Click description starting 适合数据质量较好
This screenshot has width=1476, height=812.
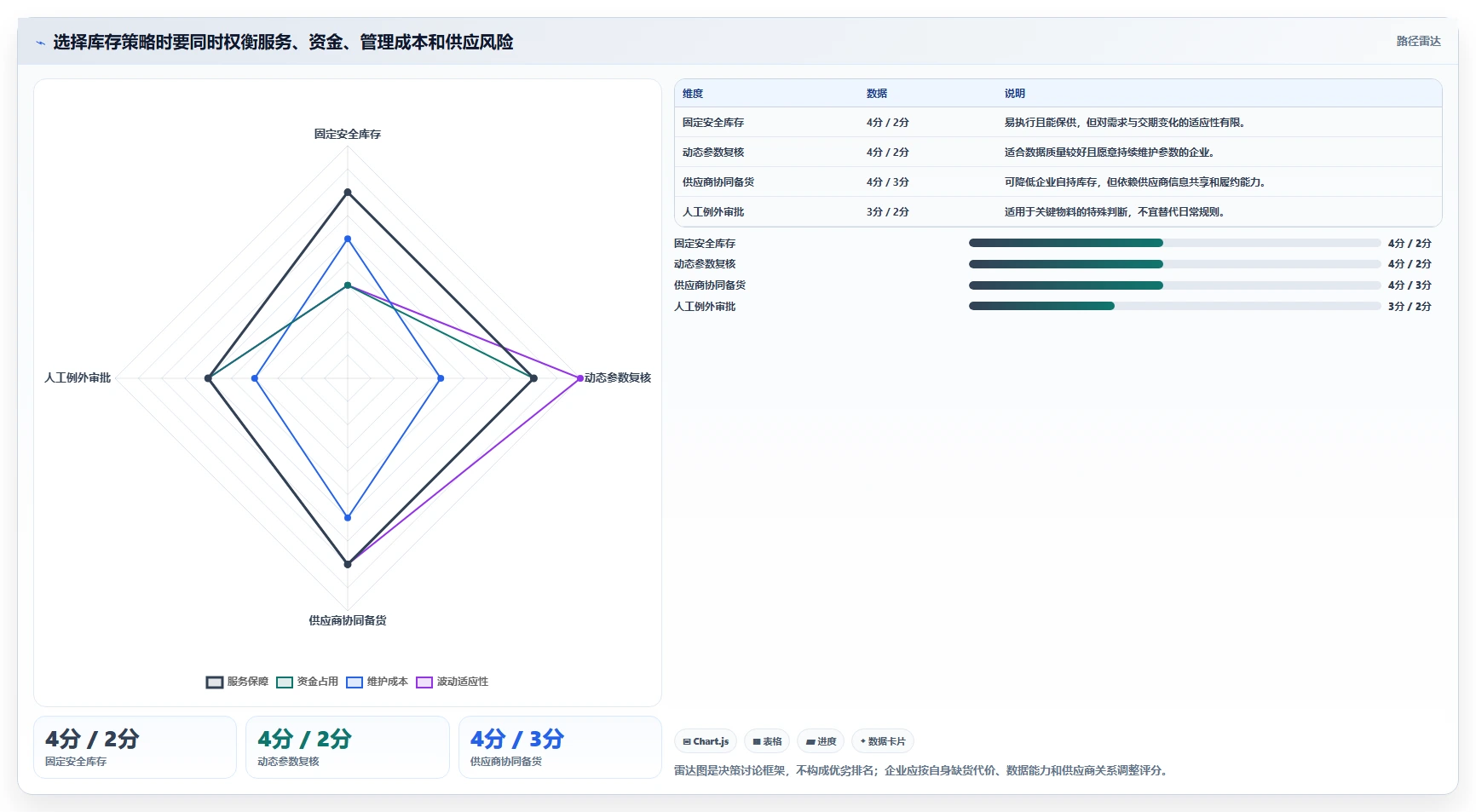[x=1111, y=153]
